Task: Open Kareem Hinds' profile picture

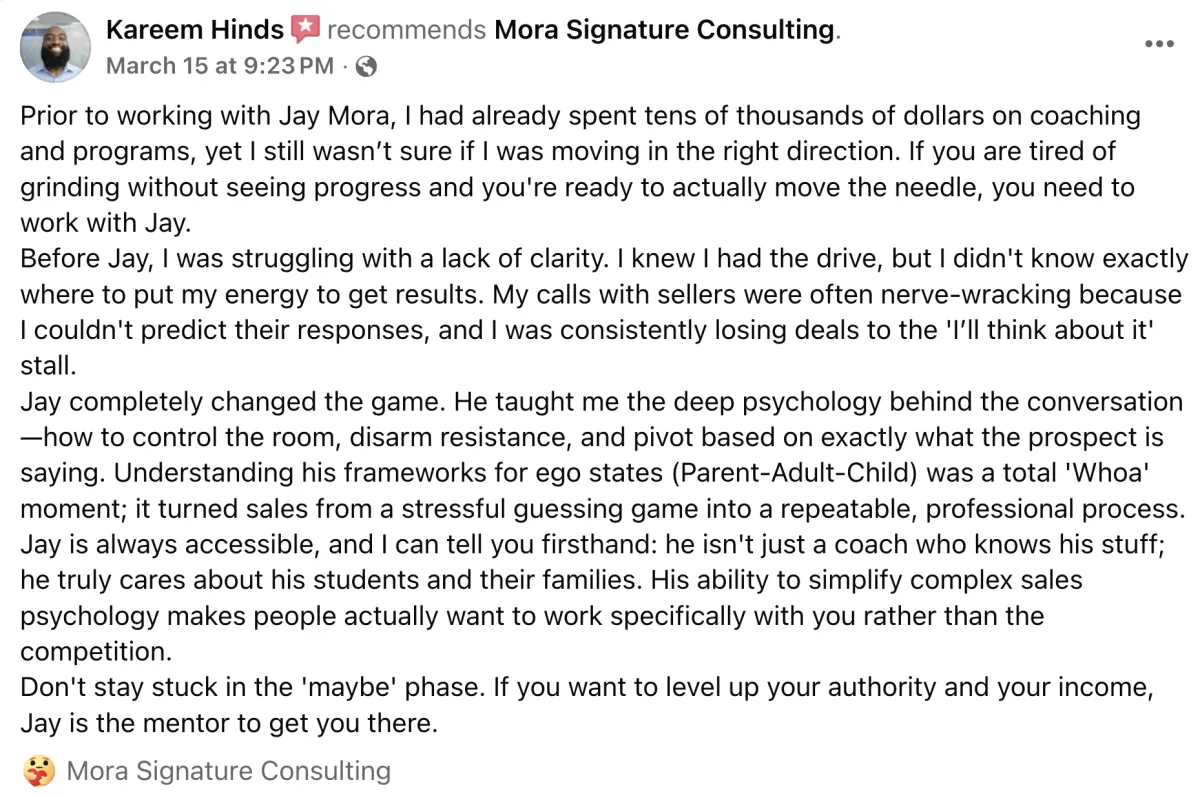Action: coord(55,47)
